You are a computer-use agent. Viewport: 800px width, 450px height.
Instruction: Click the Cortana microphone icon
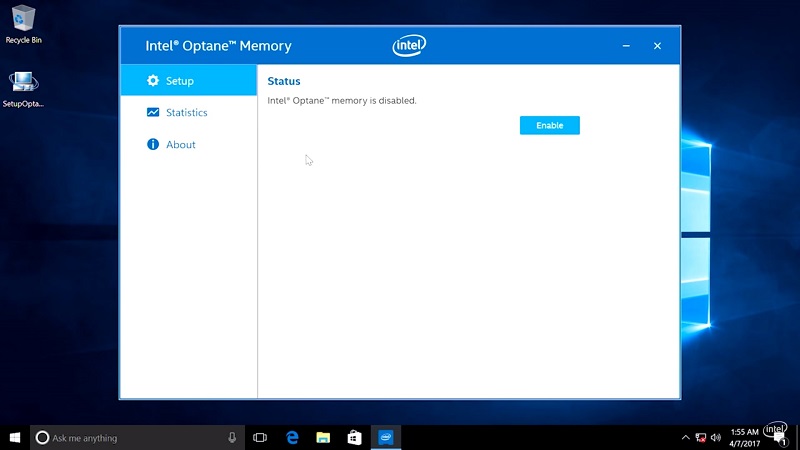click(x=232, y=438)
